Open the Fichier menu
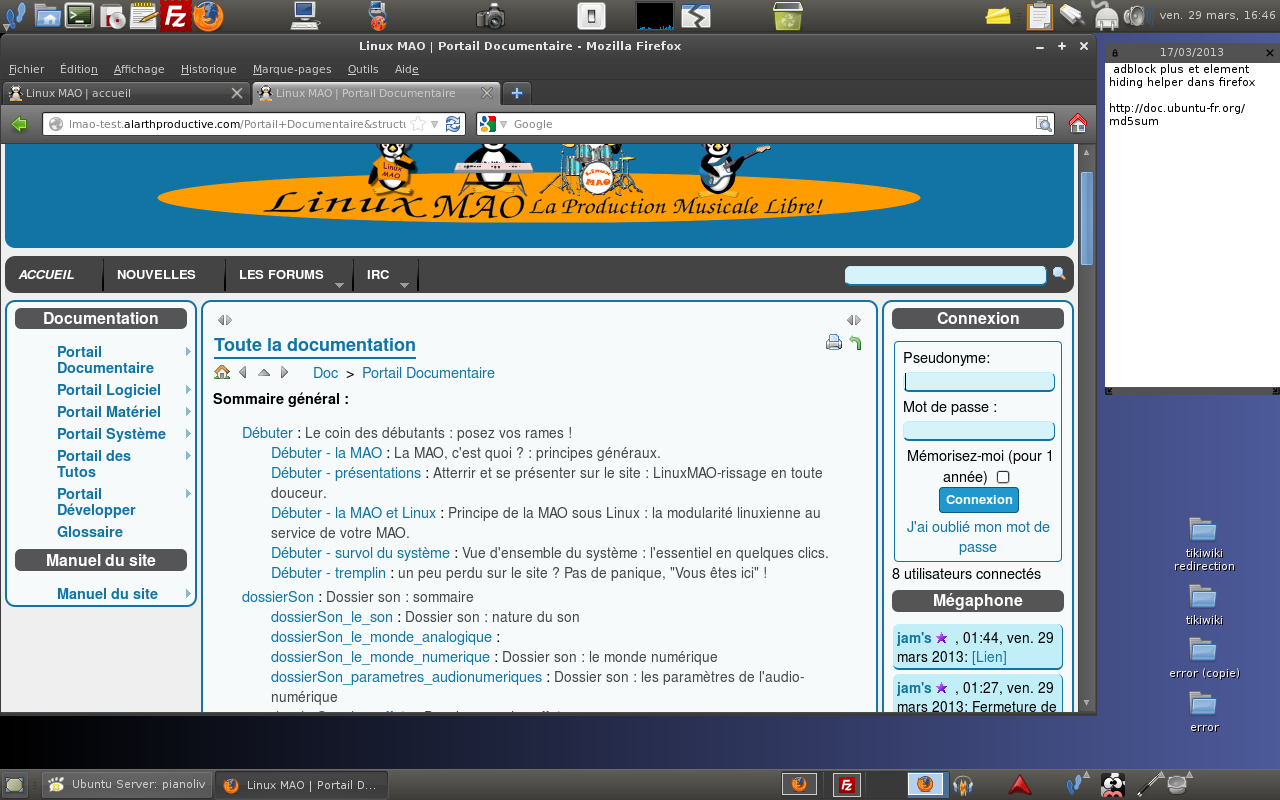Image resolution: width=1280 pixels, height=800 pixels. click(x=27, y=69)
